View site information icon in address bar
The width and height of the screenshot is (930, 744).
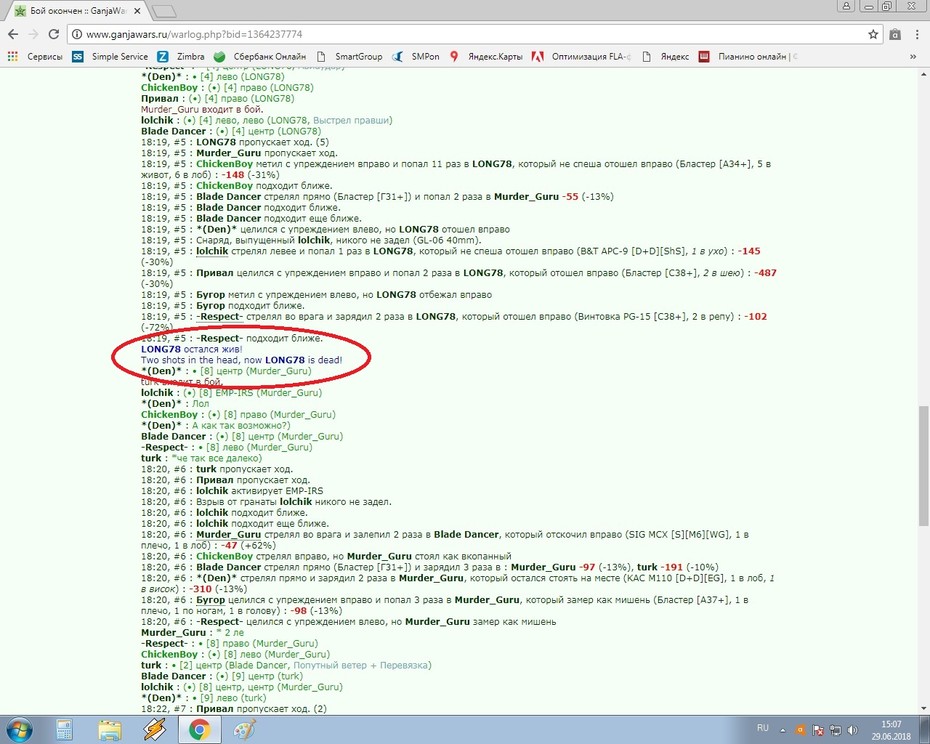click(77, 34)
